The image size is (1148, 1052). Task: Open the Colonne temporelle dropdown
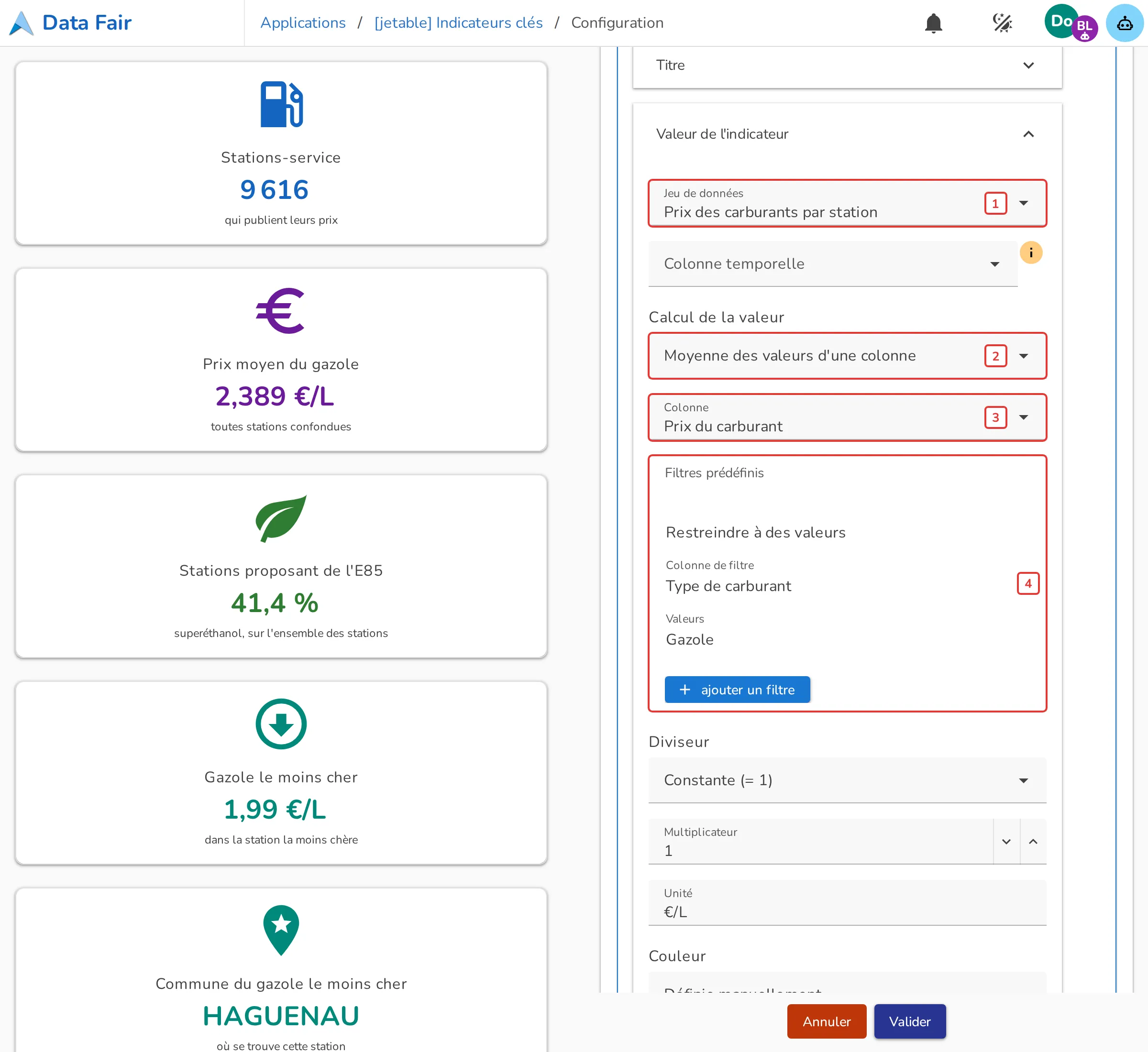pyautogui.click(x=832, y=263)
